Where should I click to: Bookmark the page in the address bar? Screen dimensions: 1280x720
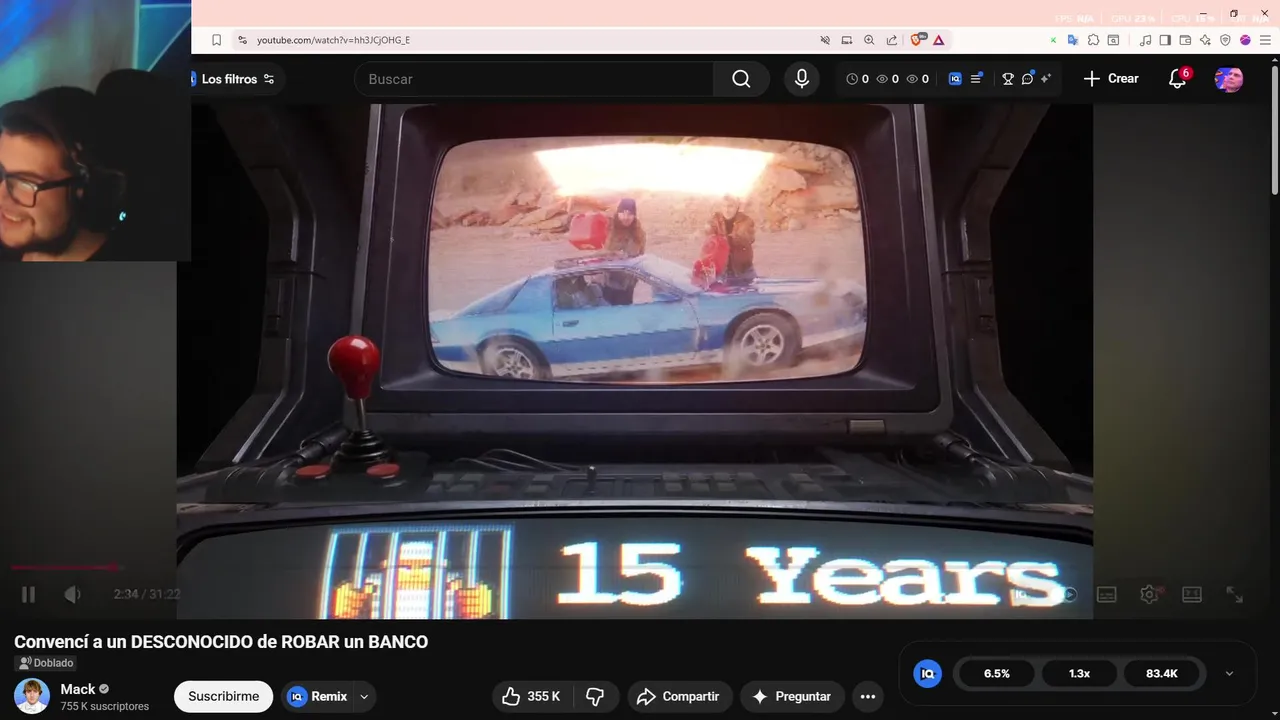click(x=216, y=40)
